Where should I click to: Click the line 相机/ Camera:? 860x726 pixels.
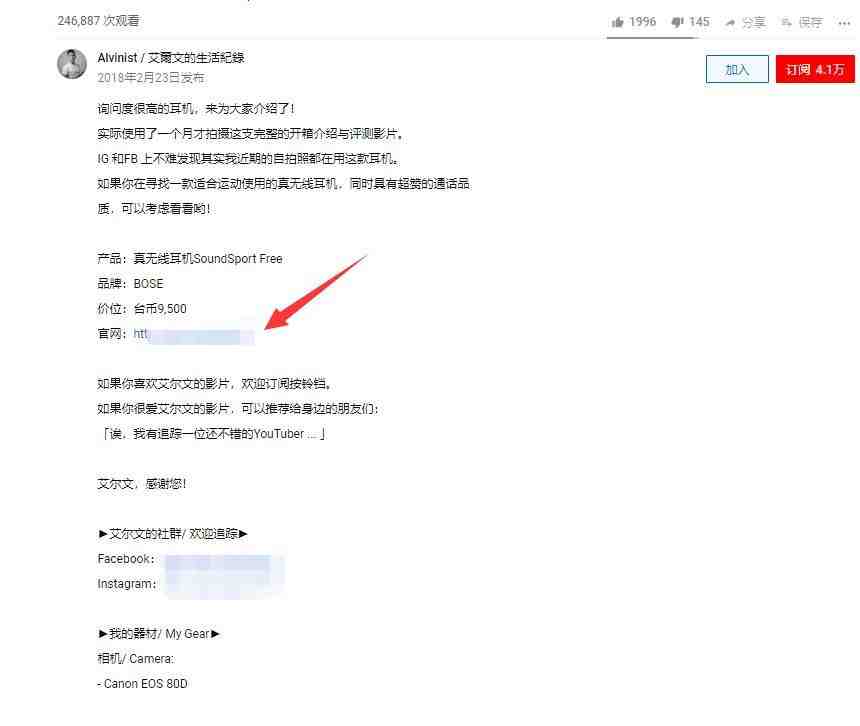[135, 659]
